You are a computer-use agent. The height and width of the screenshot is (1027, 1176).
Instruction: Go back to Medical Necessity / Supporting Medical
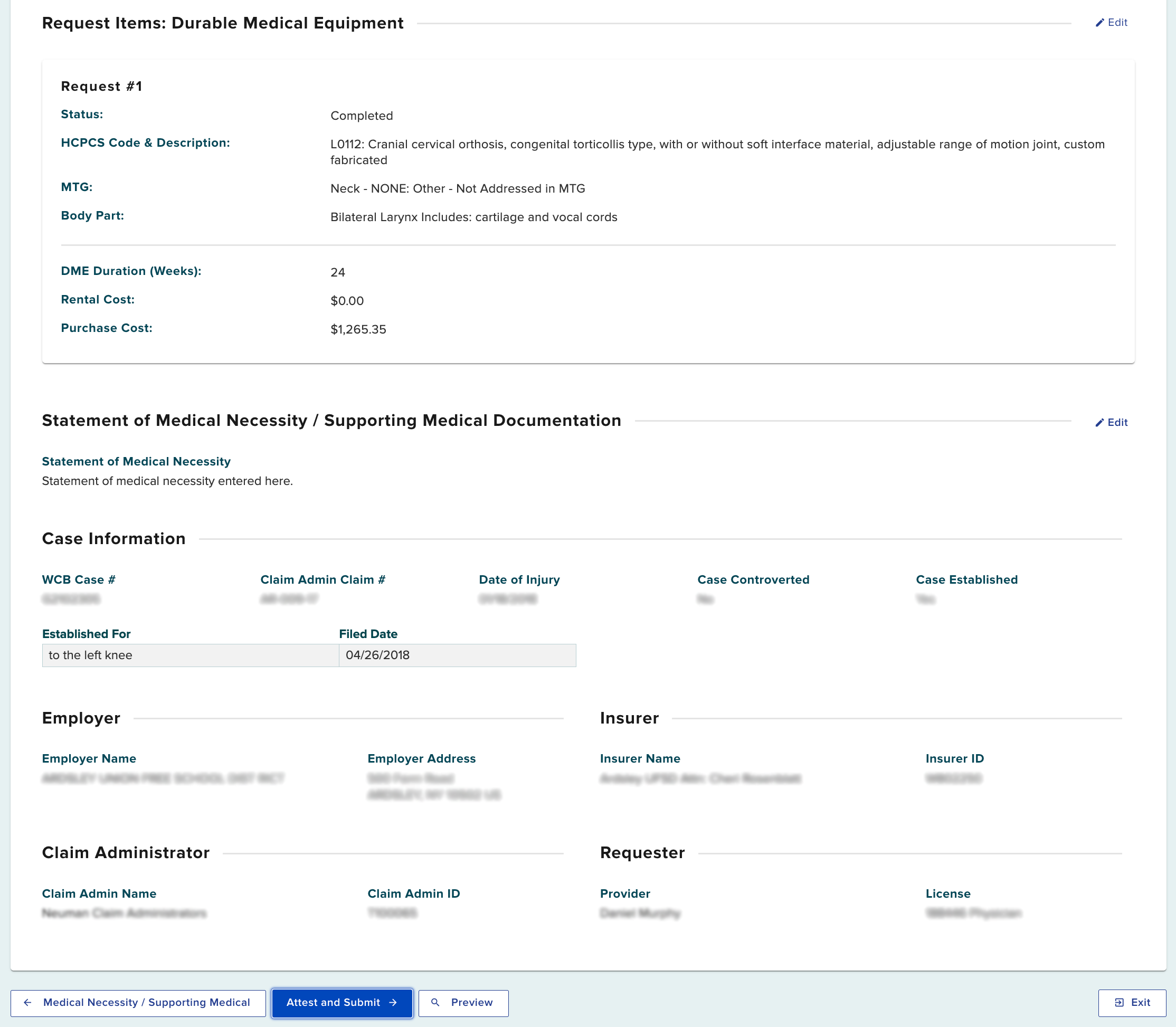point(138,1002)
